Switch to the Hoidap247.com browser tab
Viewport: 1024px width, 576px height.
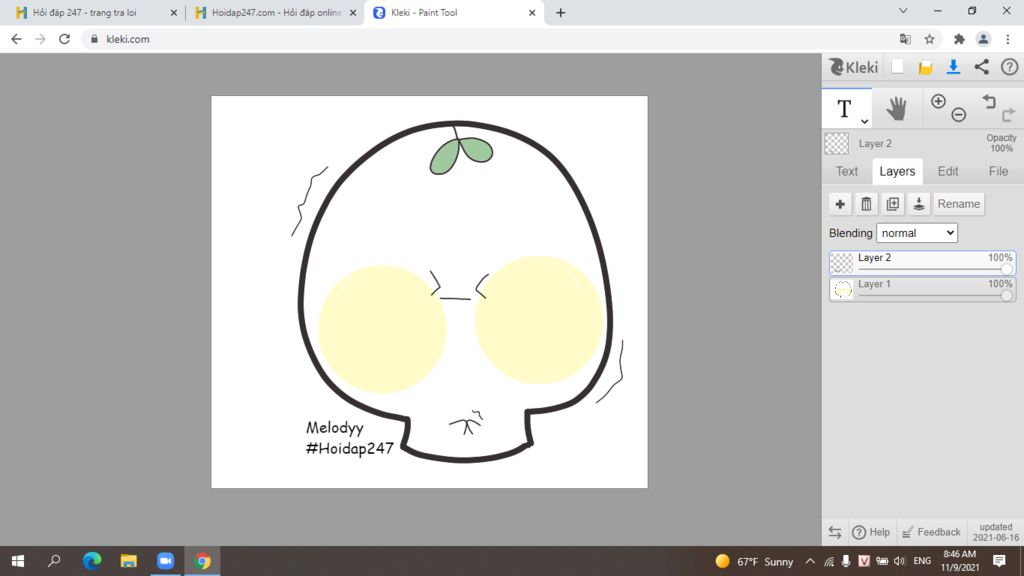(x=276, y=12)
